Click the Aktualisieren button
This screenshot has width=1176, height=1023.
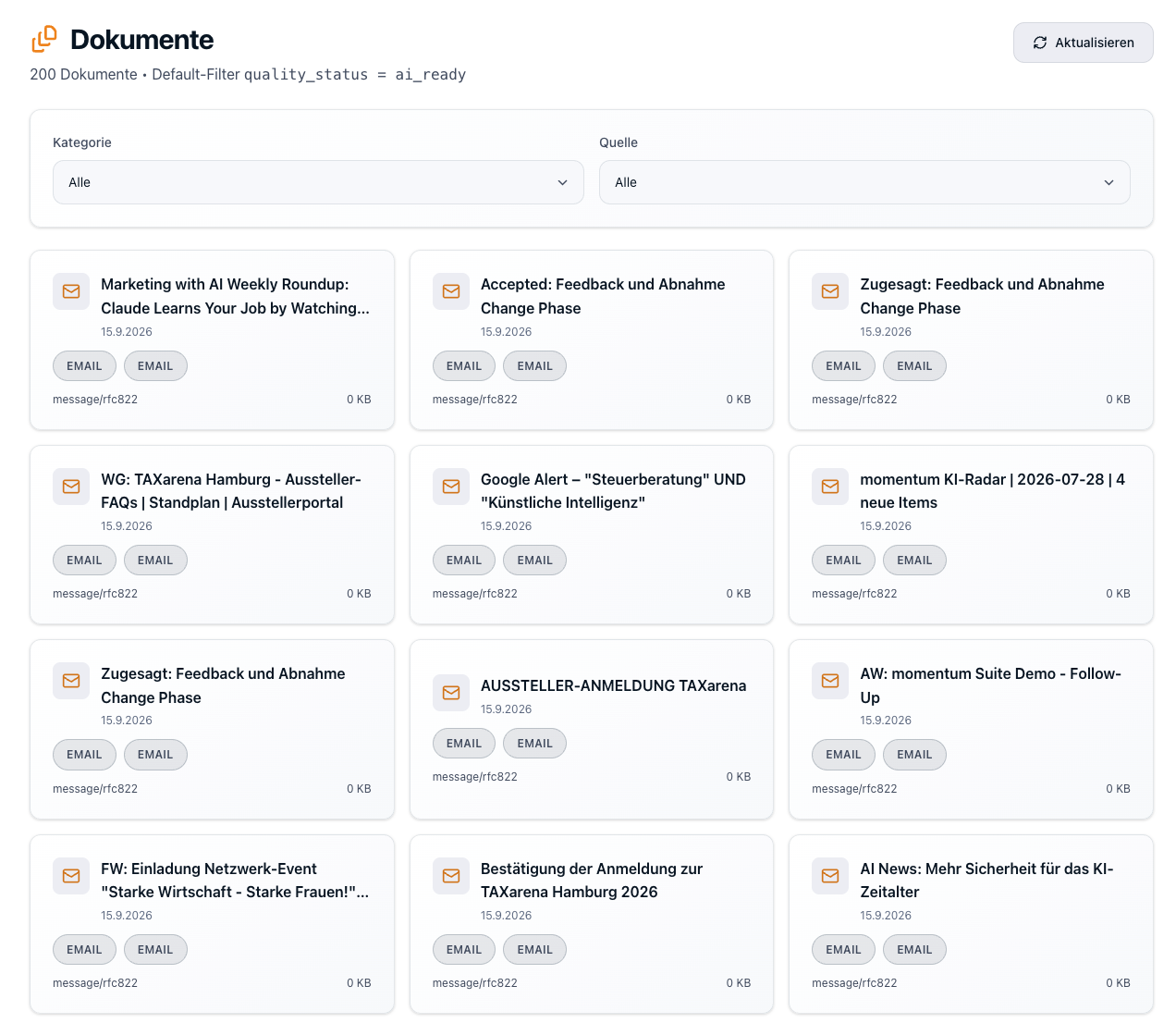1083,43
